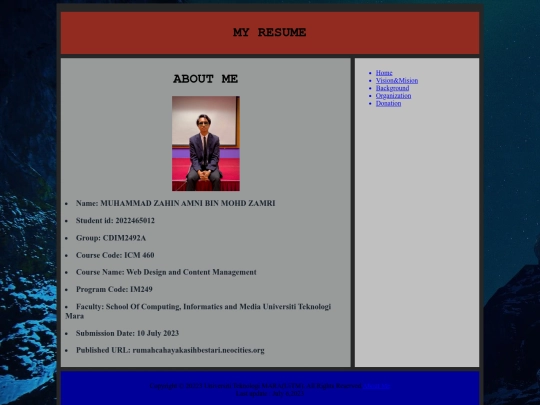Viewport: 540px width, 405px height.
Task: Click the blue link in the footer
Action: point(376,386)
